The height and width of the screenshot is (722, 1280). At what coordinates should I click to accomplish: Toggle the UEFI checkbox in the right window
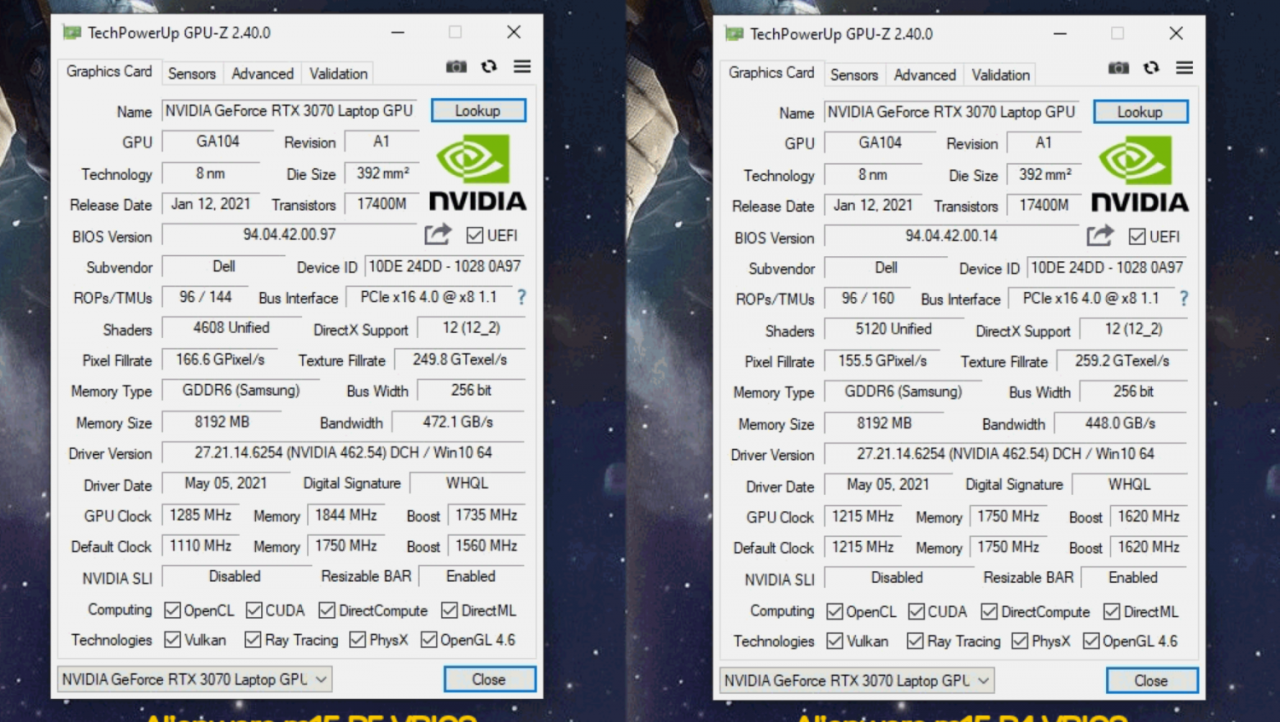(x=1137, y=237)
